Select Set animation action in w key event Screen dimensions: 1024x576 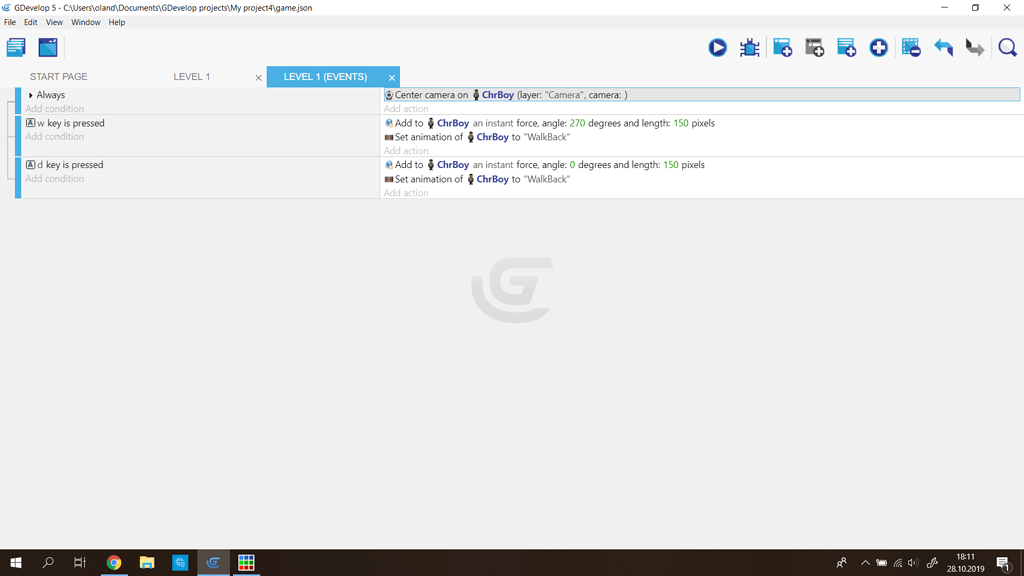click(x=477, y=137)
